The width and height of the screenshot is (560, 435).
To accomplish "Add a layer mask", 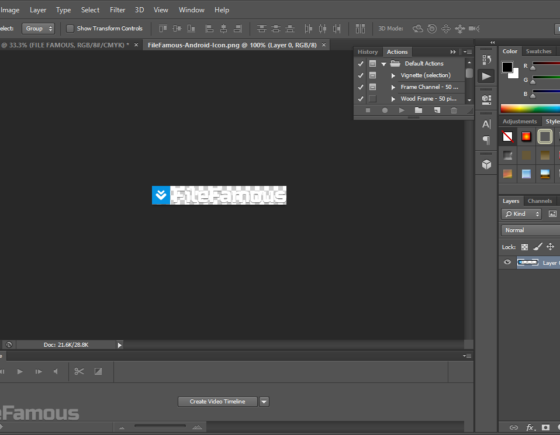I will pyautogui.click(x=545, y=427).
